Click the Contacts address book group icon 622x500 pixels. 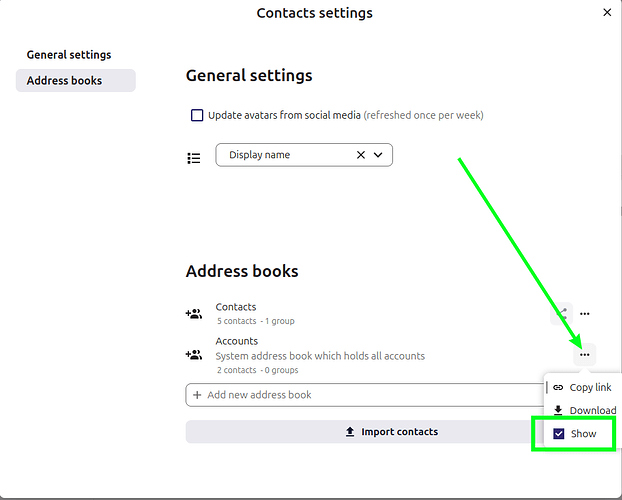tap(194, 314)
